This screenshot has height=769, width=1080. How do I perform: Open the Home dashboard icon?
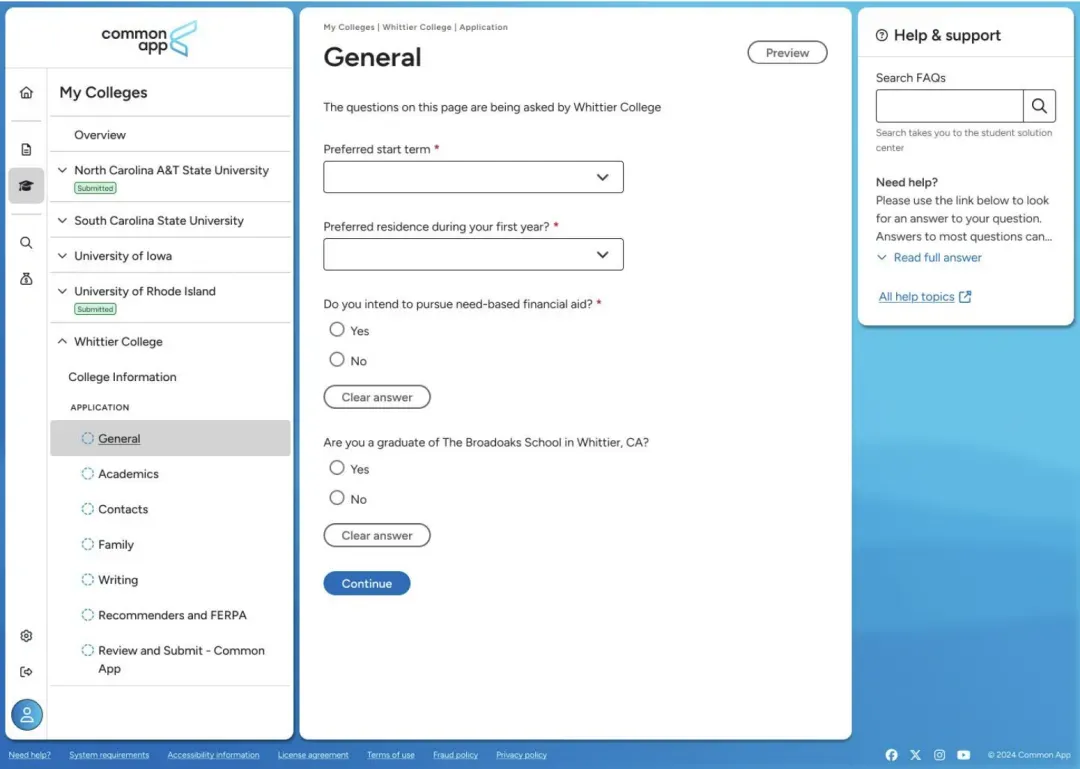click(x=26, y=92)
